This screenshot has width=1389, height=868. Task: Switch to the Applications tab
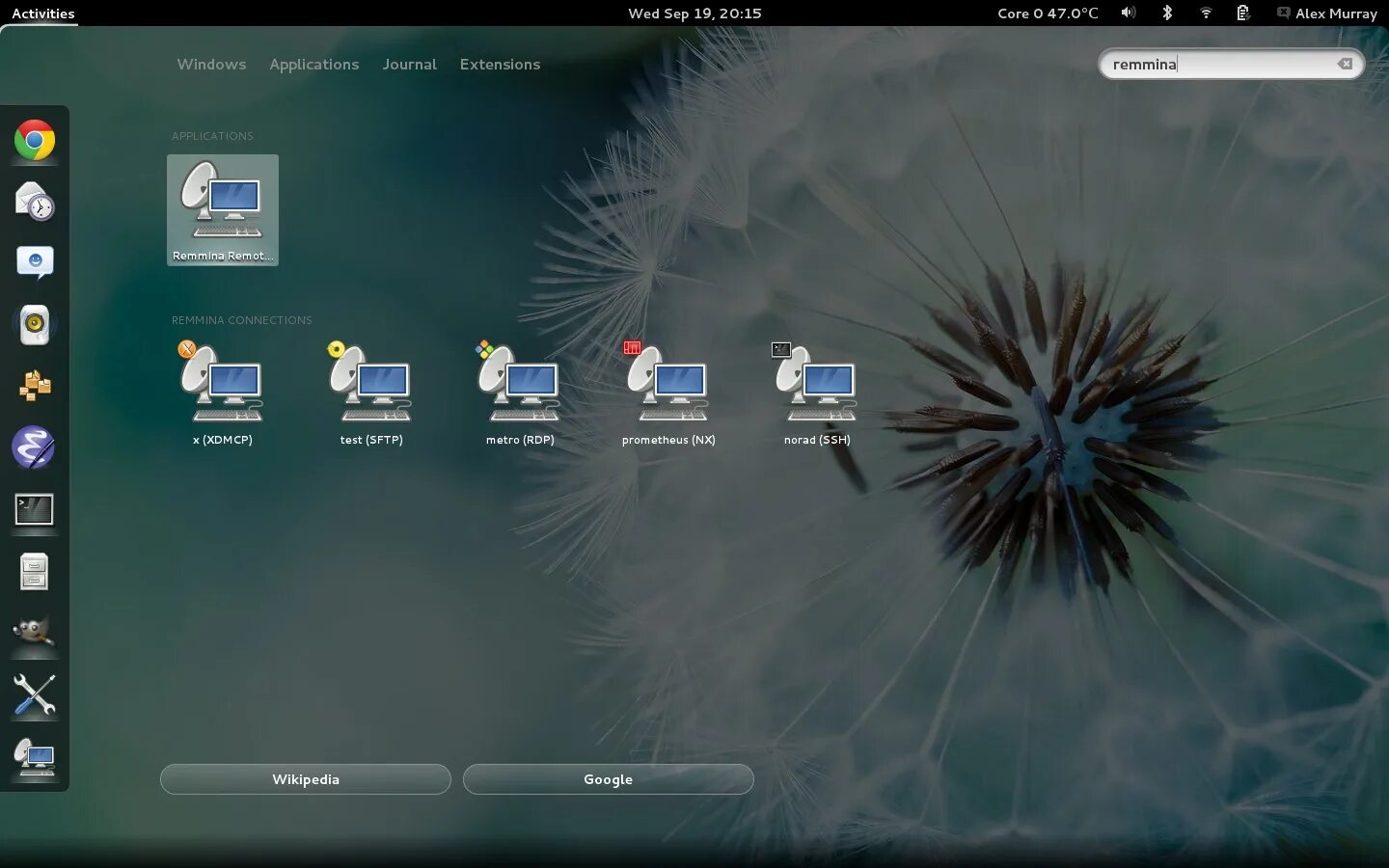click(314, 65)
